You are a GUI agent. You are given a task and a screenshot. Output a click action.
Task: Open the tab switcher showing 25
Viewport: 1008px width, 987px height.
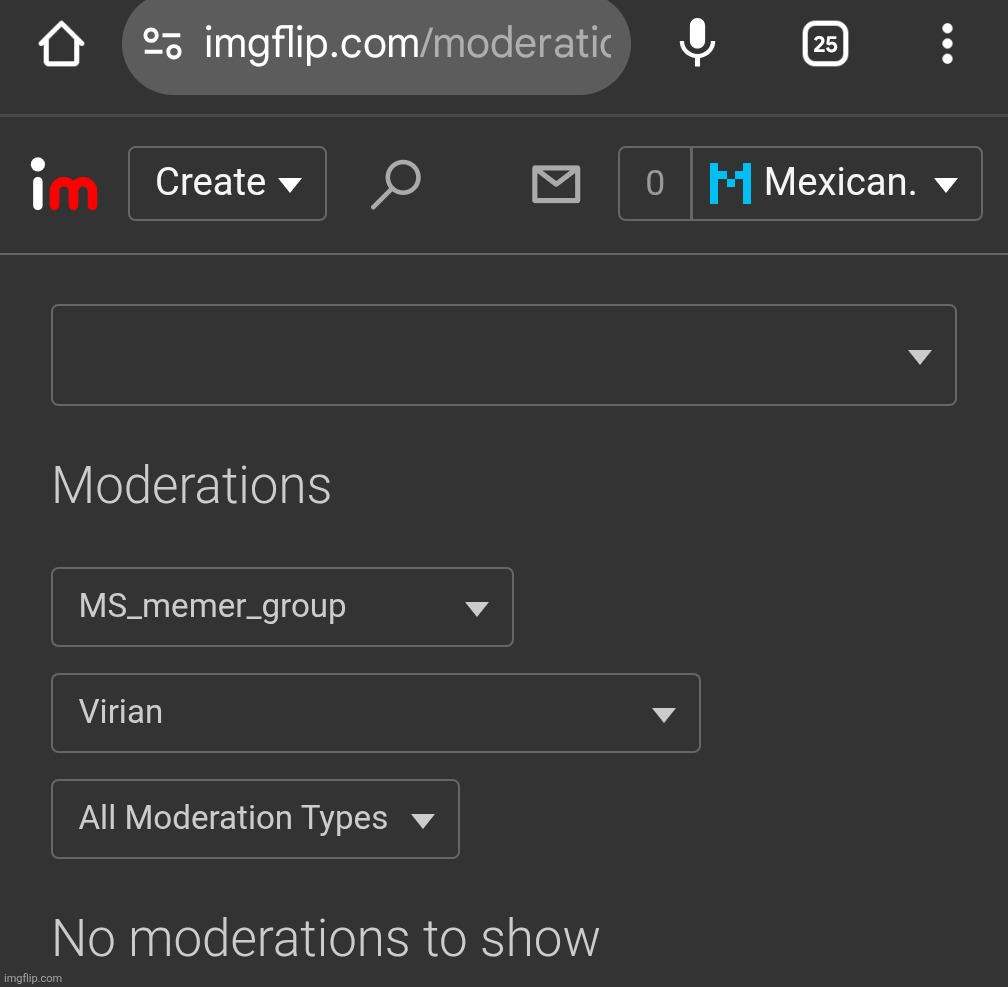[825, 44]
